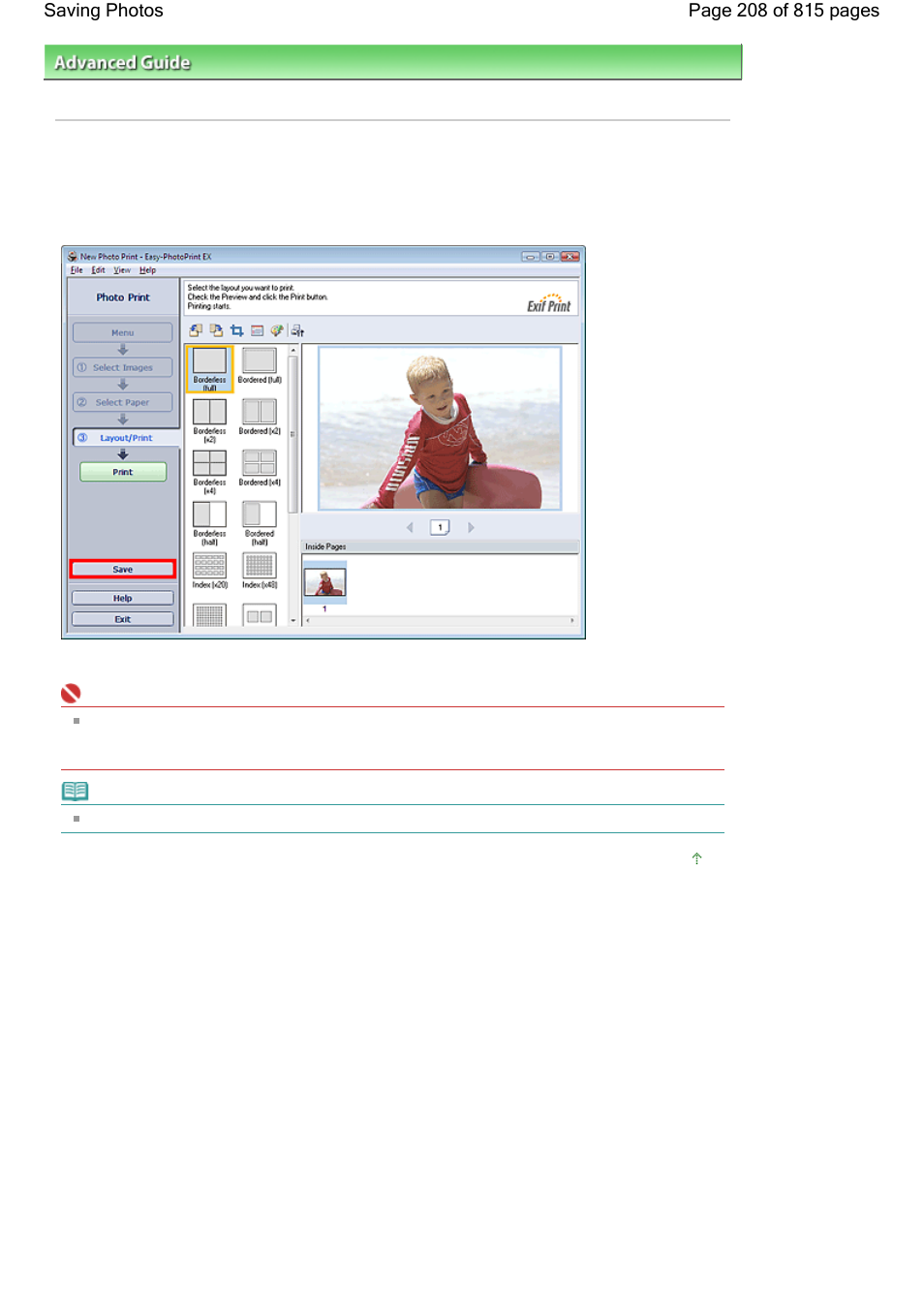Open the File menu
924x1308 pixels.
click(x=77, y=270)
